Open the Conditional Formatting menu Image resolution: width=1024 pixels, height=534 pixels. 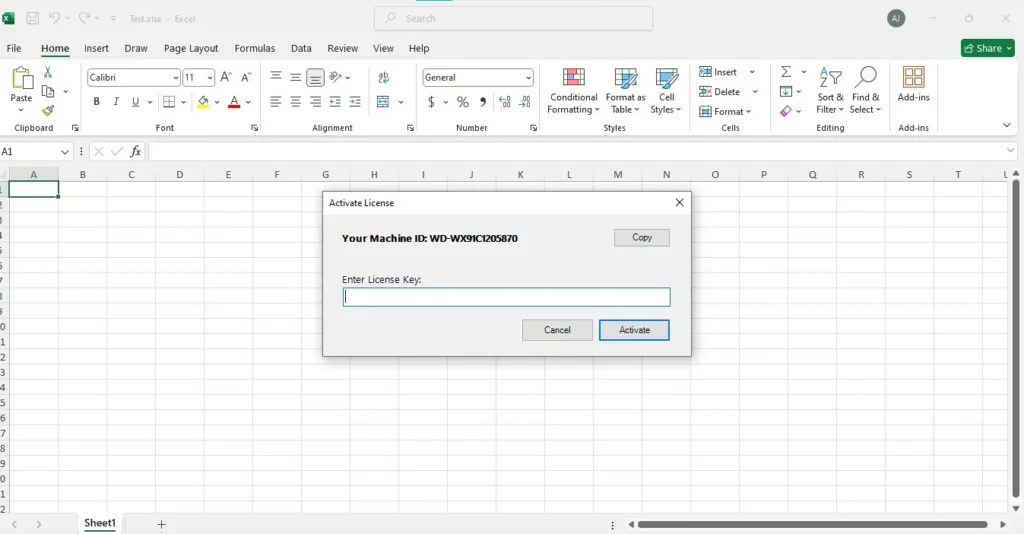(573, 90)
